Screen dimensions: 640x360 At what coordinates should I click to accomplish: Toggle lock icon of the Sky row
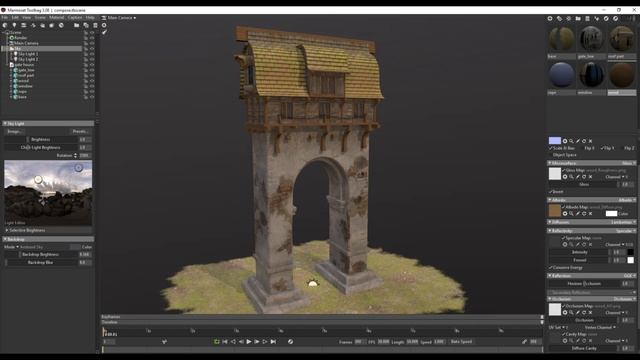pyautogui.click(x=86, y=49)
